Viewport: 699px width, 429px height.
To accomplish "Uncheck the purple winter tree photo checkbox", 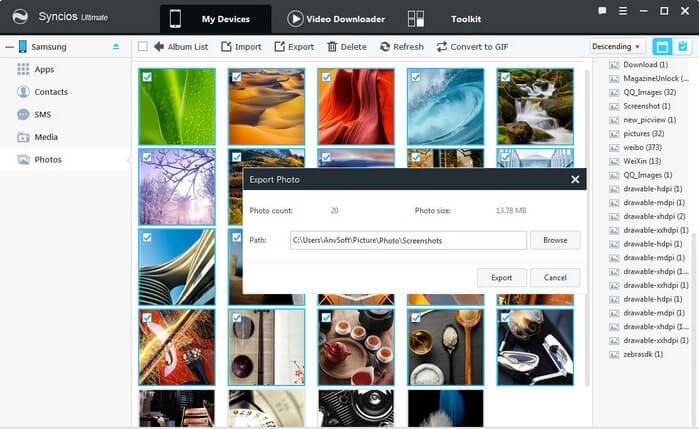I will 147,157.
